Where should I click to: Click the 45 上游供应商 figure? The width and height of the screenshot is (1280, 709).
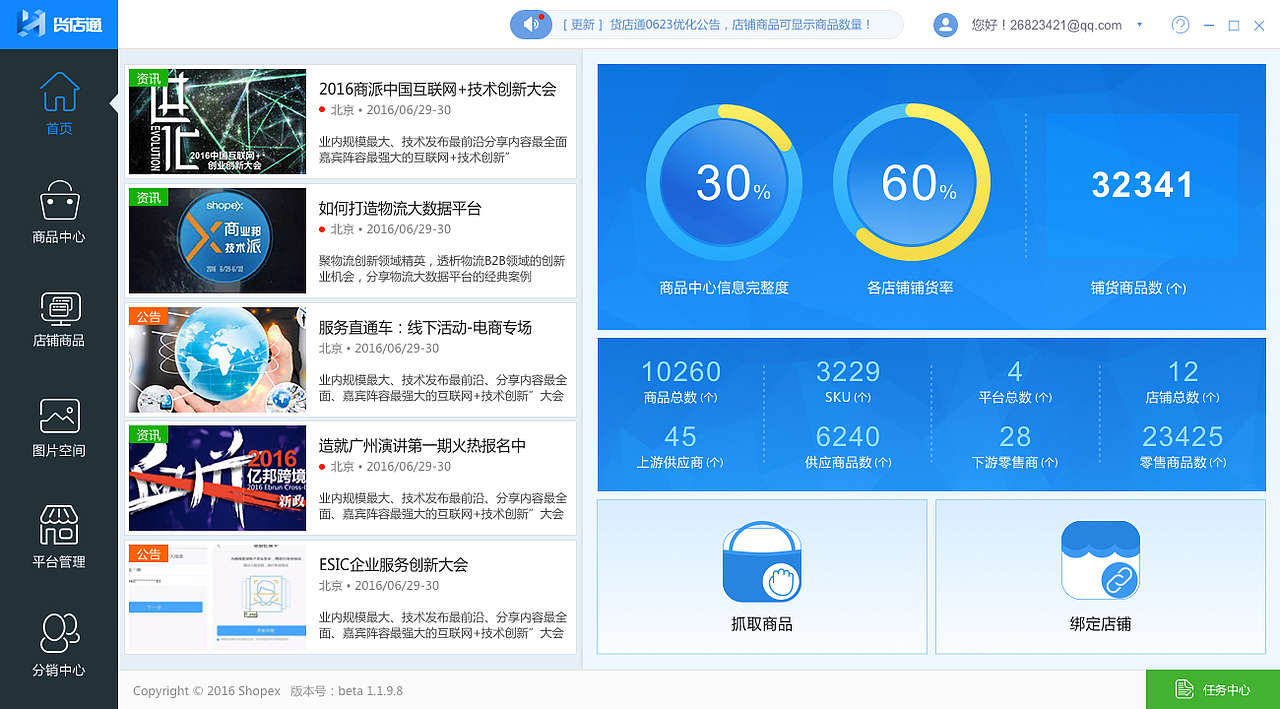point(680,437)
